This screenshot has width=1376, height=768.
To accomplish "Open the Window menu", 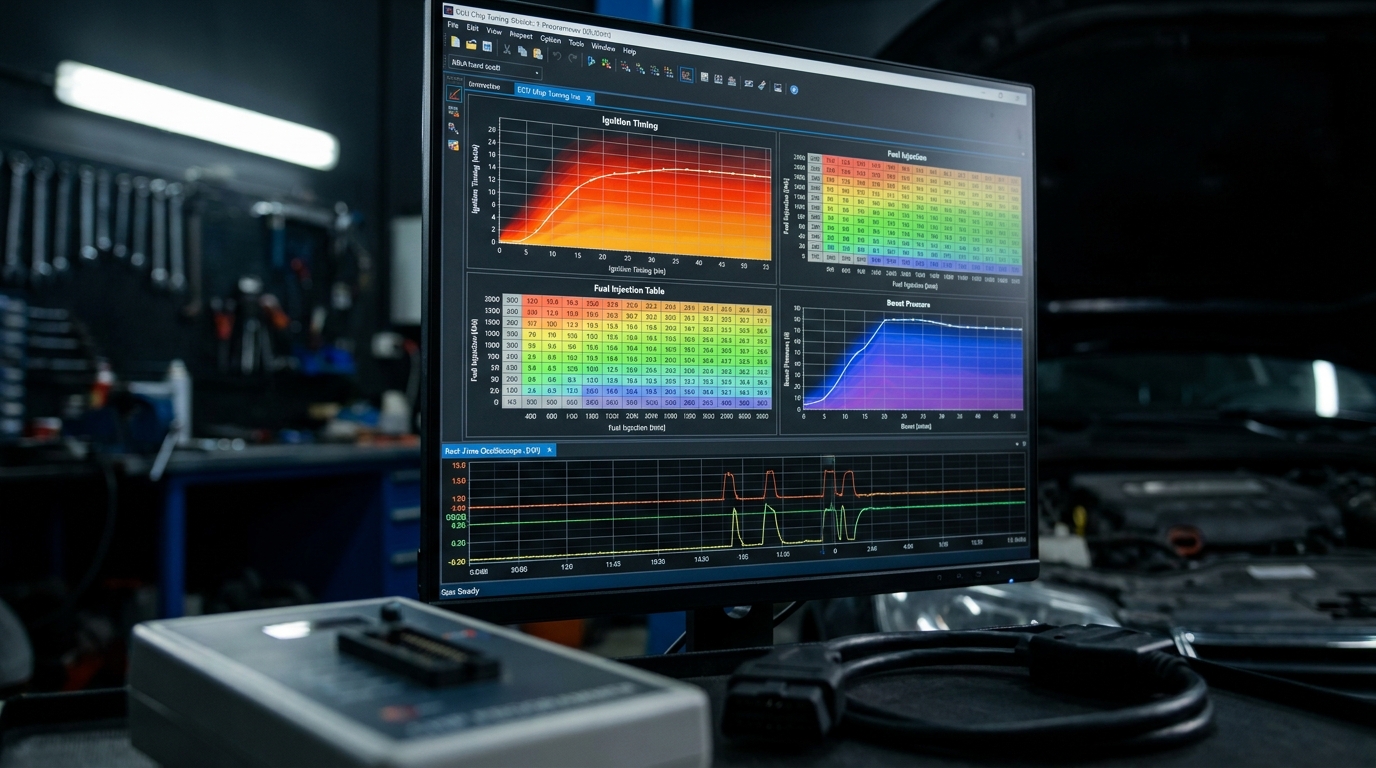I will (x=603, y=47).
